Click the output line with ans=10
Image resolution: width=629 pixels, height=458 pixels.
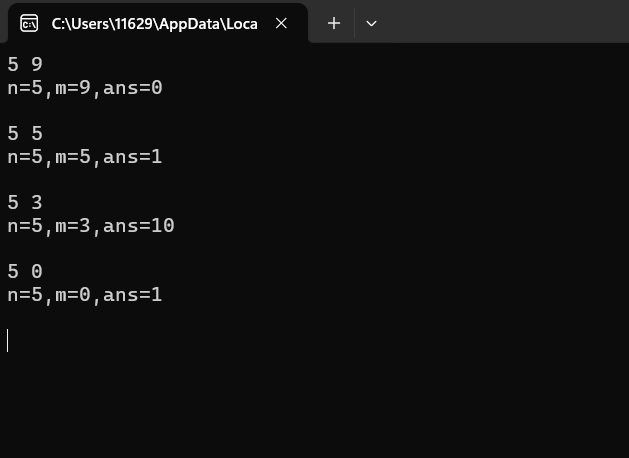point(90,226)
